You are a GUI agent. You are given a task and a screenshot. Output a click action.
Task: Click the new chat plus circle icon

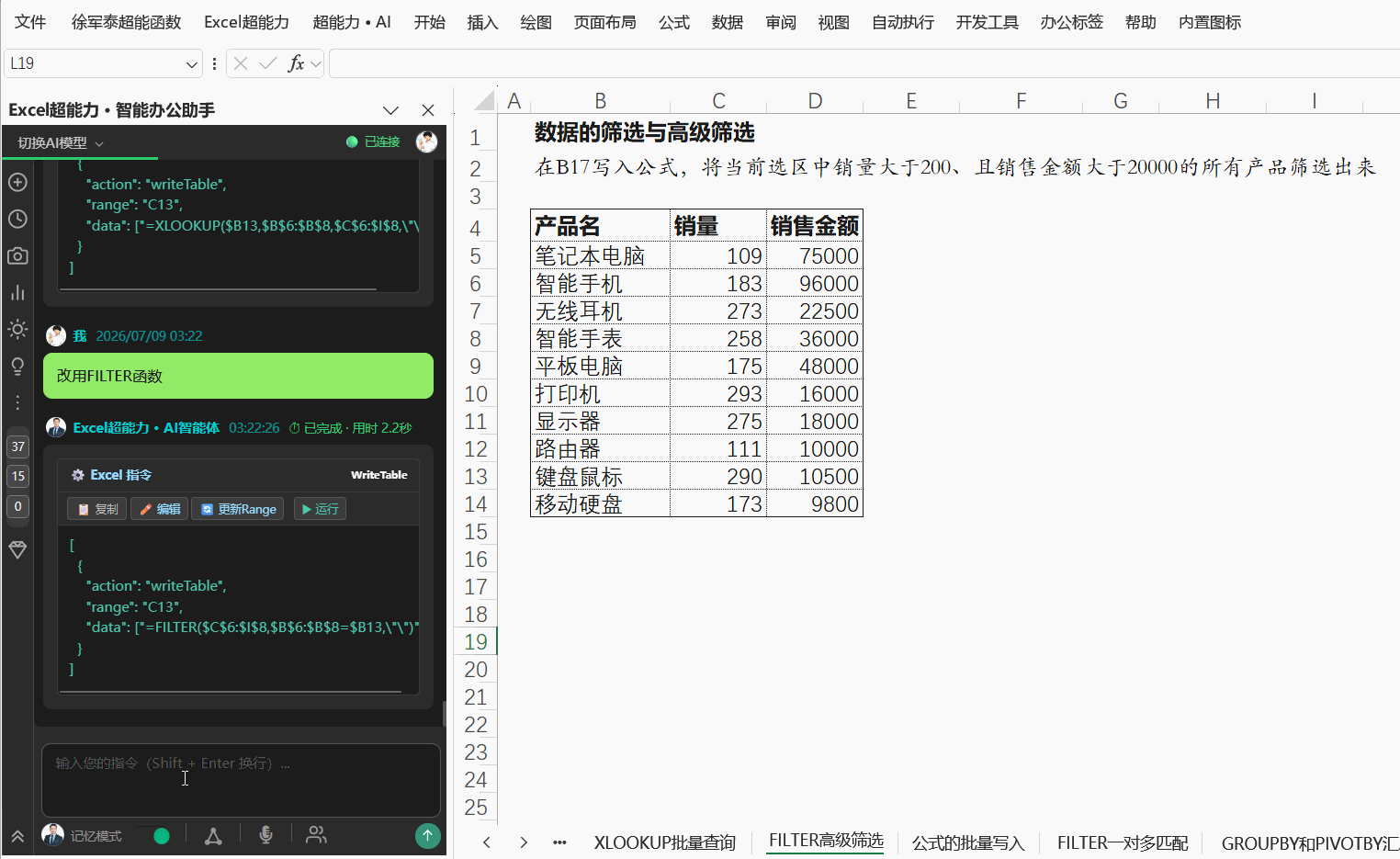[x=17, y=182]
